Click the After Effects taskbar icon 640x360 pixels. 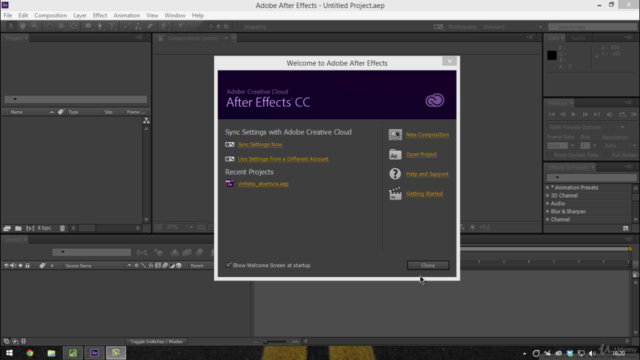[94, 353]
